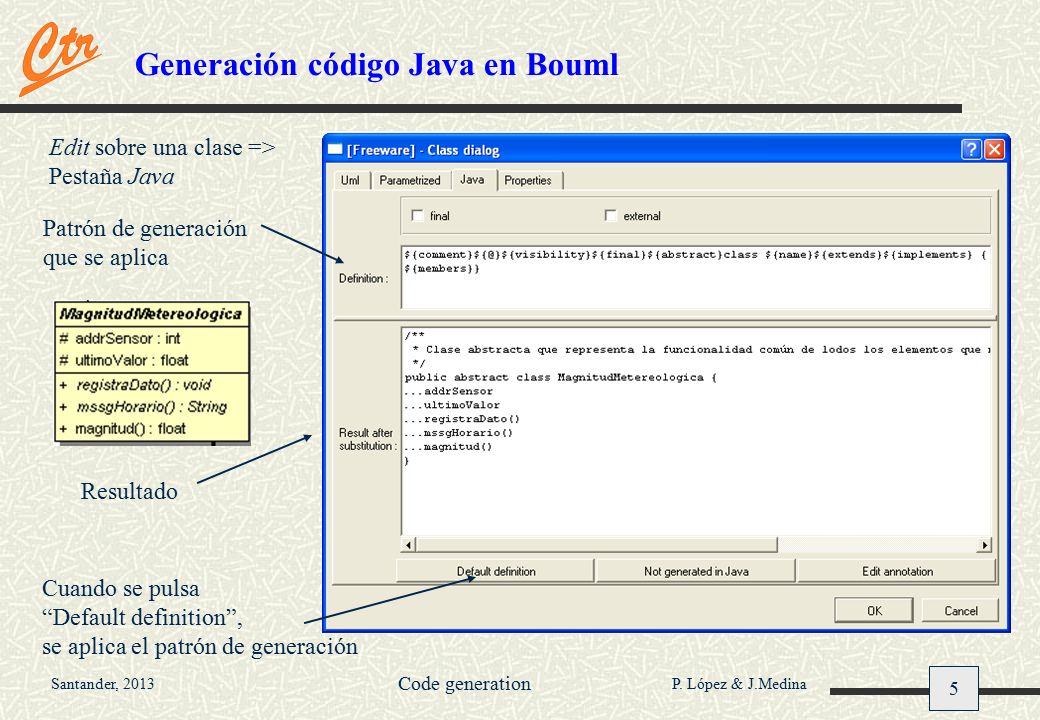The width and height of the screenshot is (1040, 720).
Task: Close the Class dialog with the X
Action: pos(994,149)
